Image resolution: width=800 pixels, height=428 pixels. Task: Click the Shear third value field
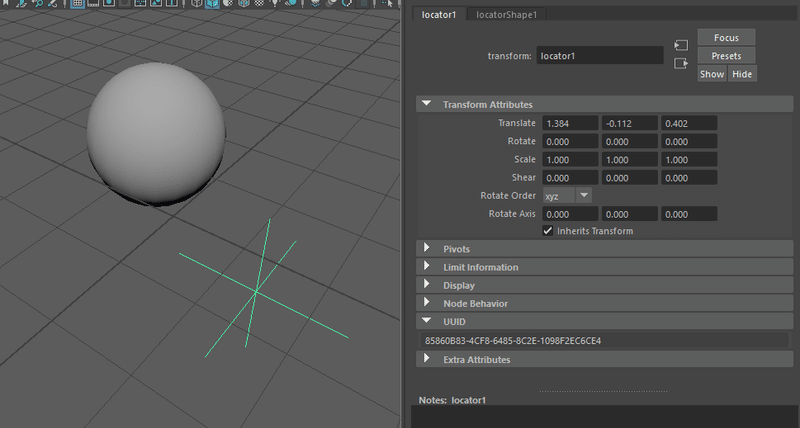coord(689,178)
